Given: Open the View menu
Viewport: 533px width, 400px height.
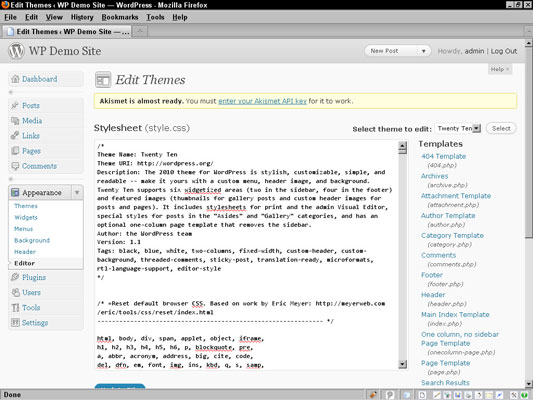Looking at the screenshot, I should click(x=54, y=17).
